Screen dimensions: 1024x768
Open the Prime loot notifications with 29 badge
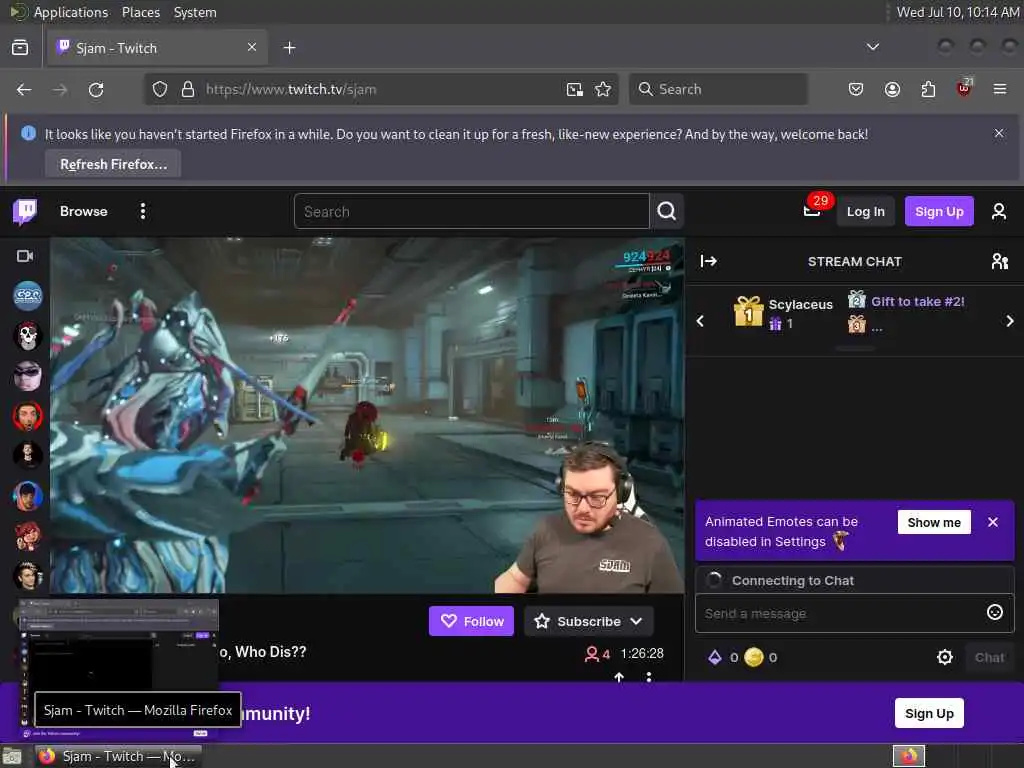812,211
